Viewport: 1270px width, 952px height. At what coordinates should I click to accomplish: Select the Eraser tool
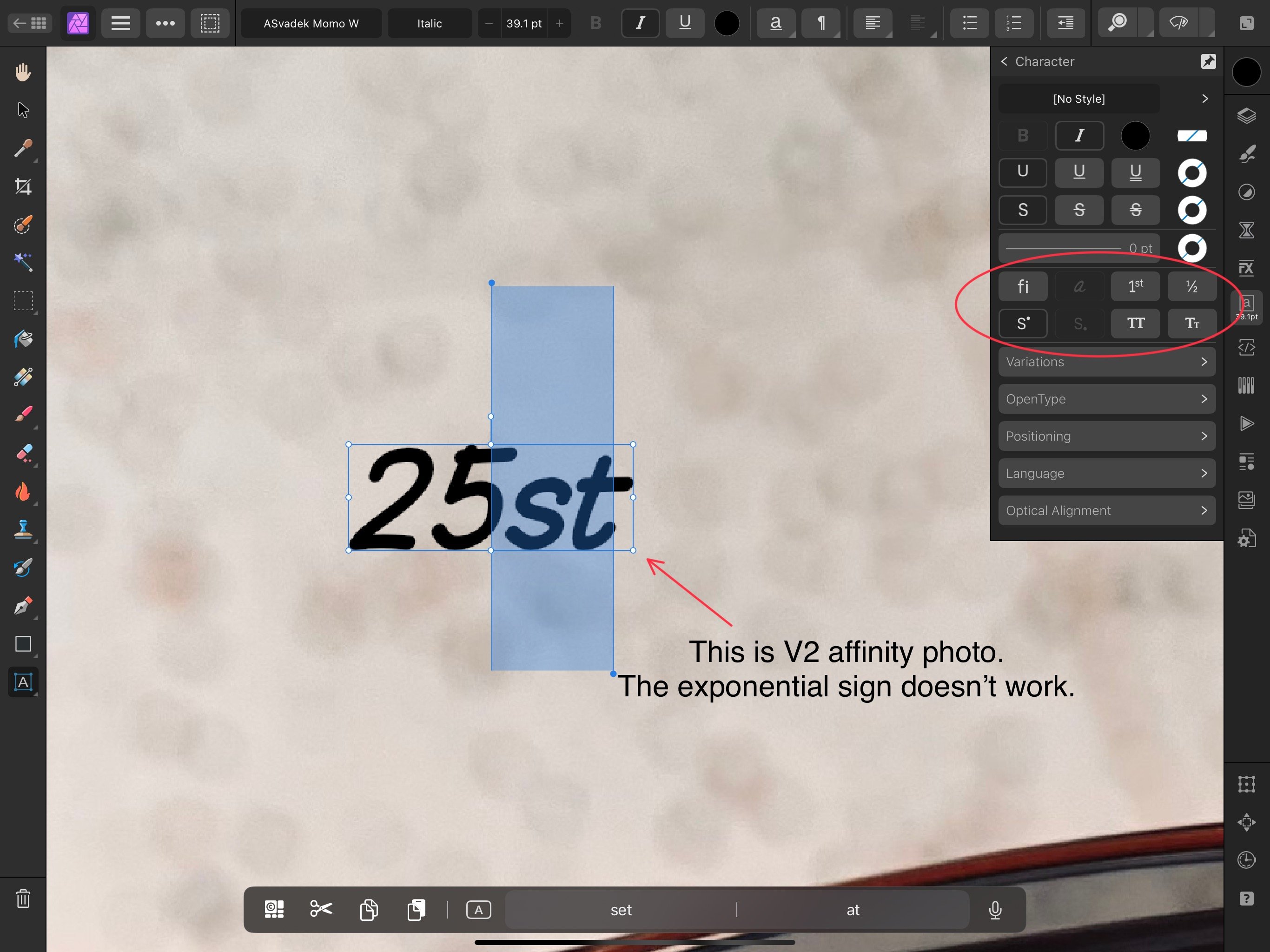pos(23,454)
